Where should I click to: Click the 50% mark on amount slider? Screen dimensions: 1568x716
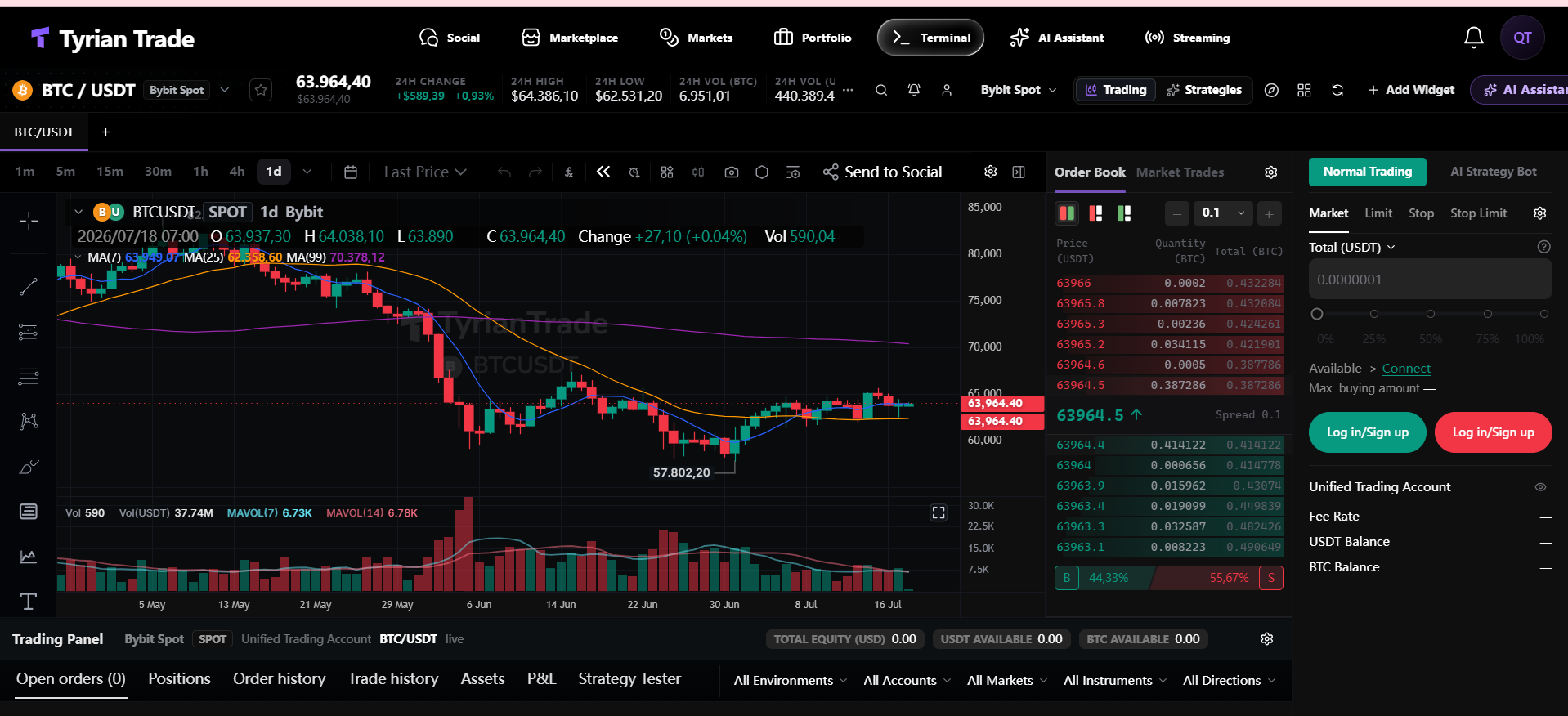coord(1430,315)
